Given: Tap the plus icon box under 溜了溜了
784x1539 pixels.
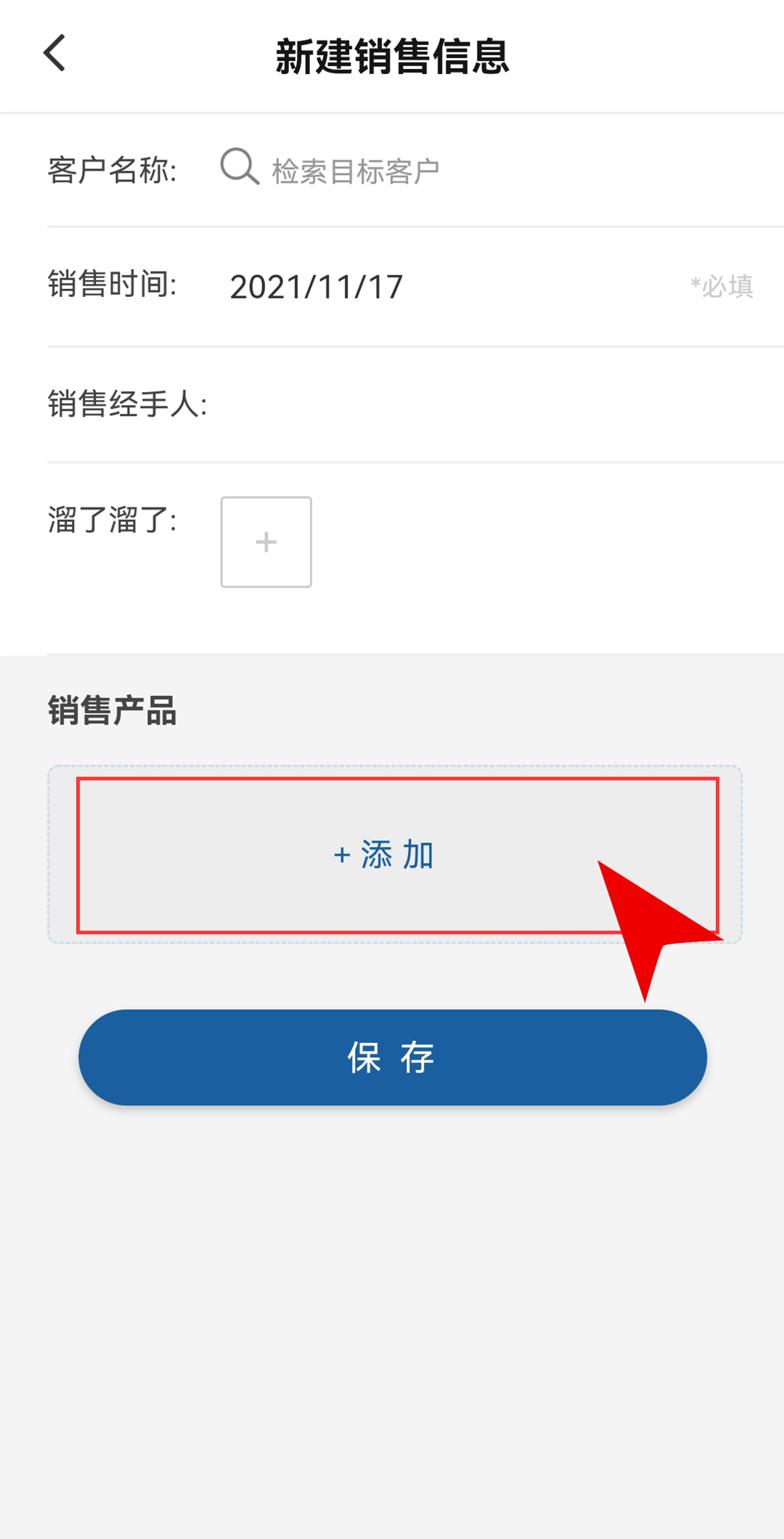Looking at the screenshot, I should point(266,542).
